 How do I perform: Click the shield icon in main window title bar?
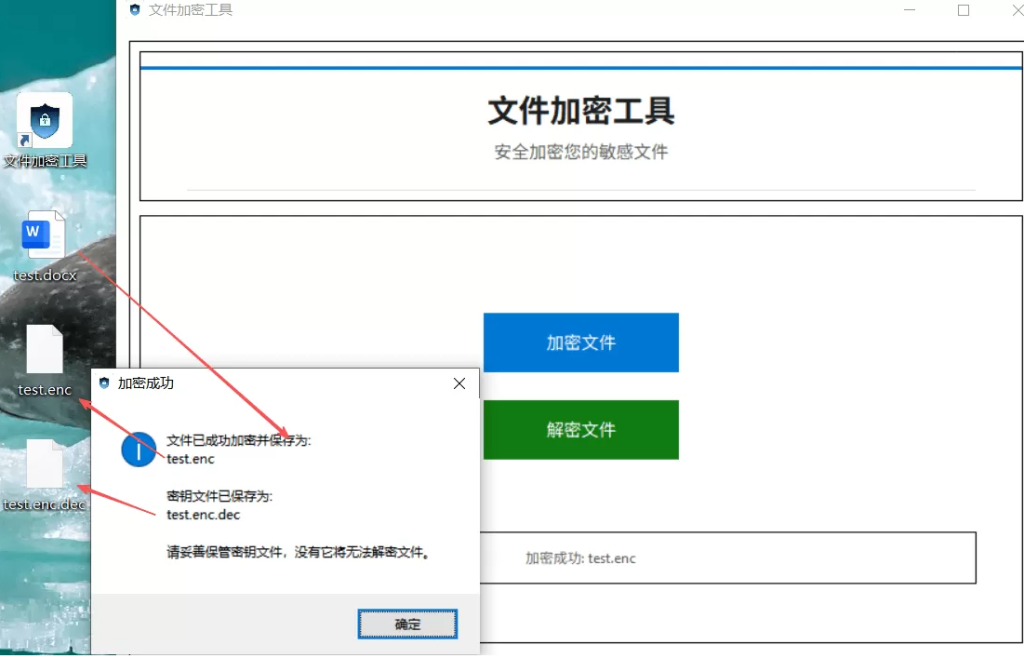coord(135,10)
